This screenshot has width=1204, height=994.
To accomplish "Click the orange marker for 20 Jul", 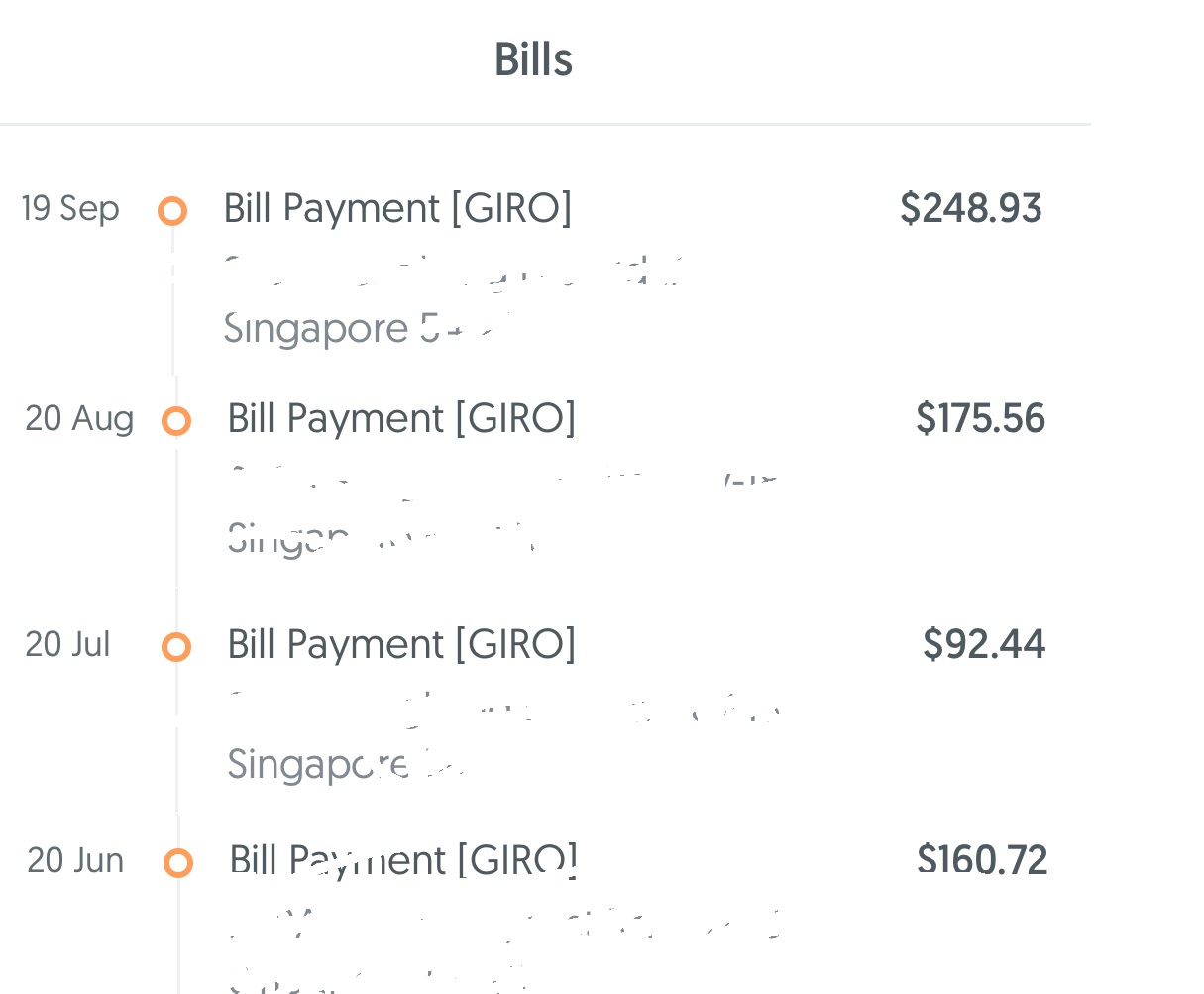I will click(x=176, y=647).
